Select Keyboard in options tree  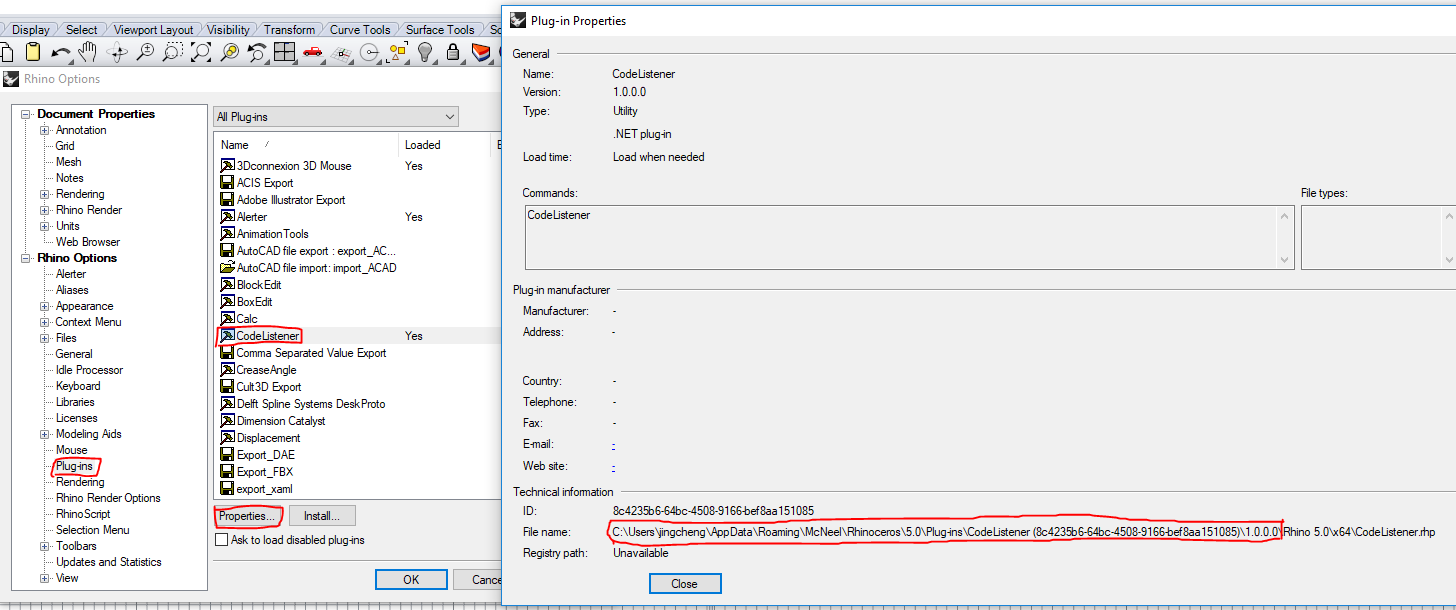(78, 386)
